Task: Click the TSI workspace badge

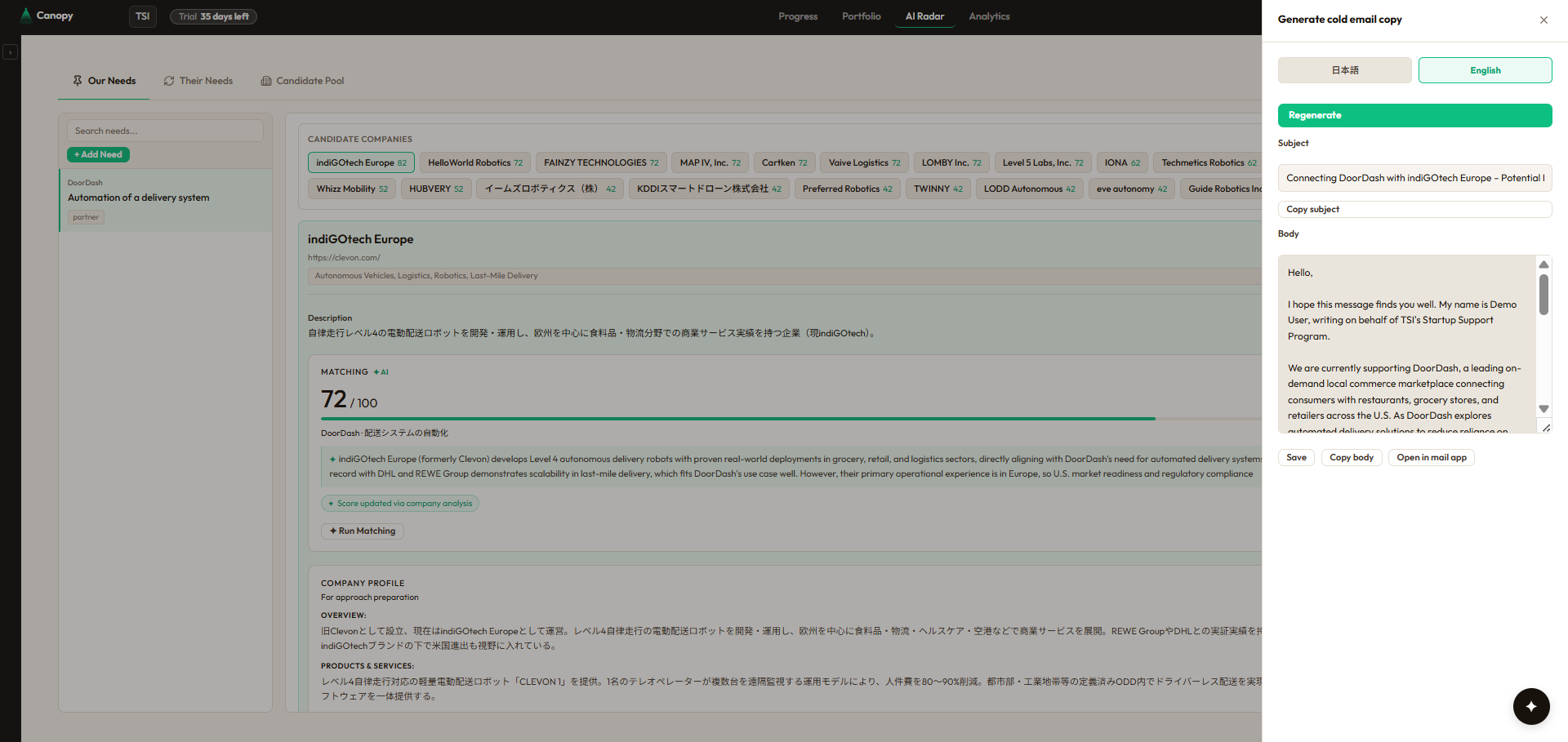Action: point(143,16)
